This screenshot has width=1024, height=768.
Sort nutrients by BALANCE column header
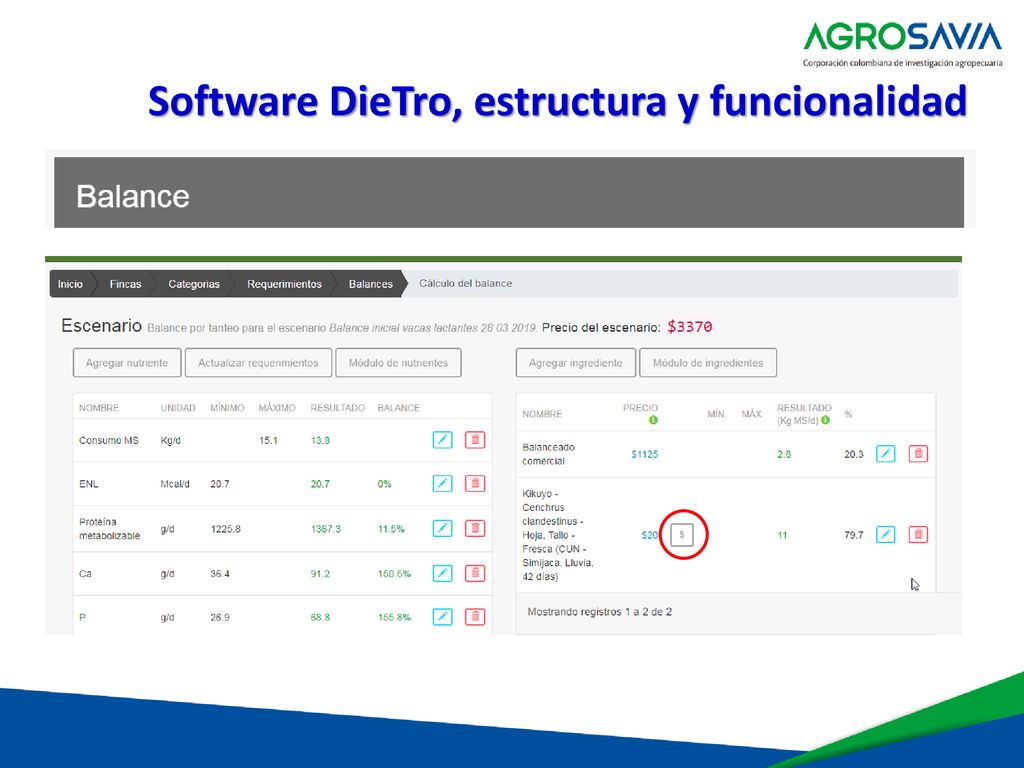tap(398, 408)
